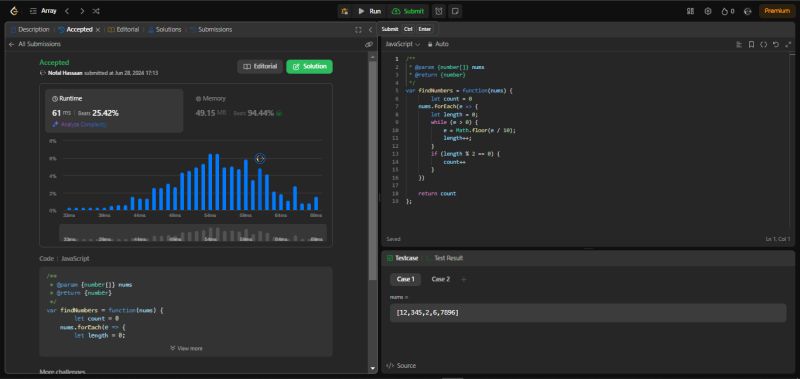Click the LeetCode logo icon
Viewport: 800px width, 379px height.
(14, 11)
